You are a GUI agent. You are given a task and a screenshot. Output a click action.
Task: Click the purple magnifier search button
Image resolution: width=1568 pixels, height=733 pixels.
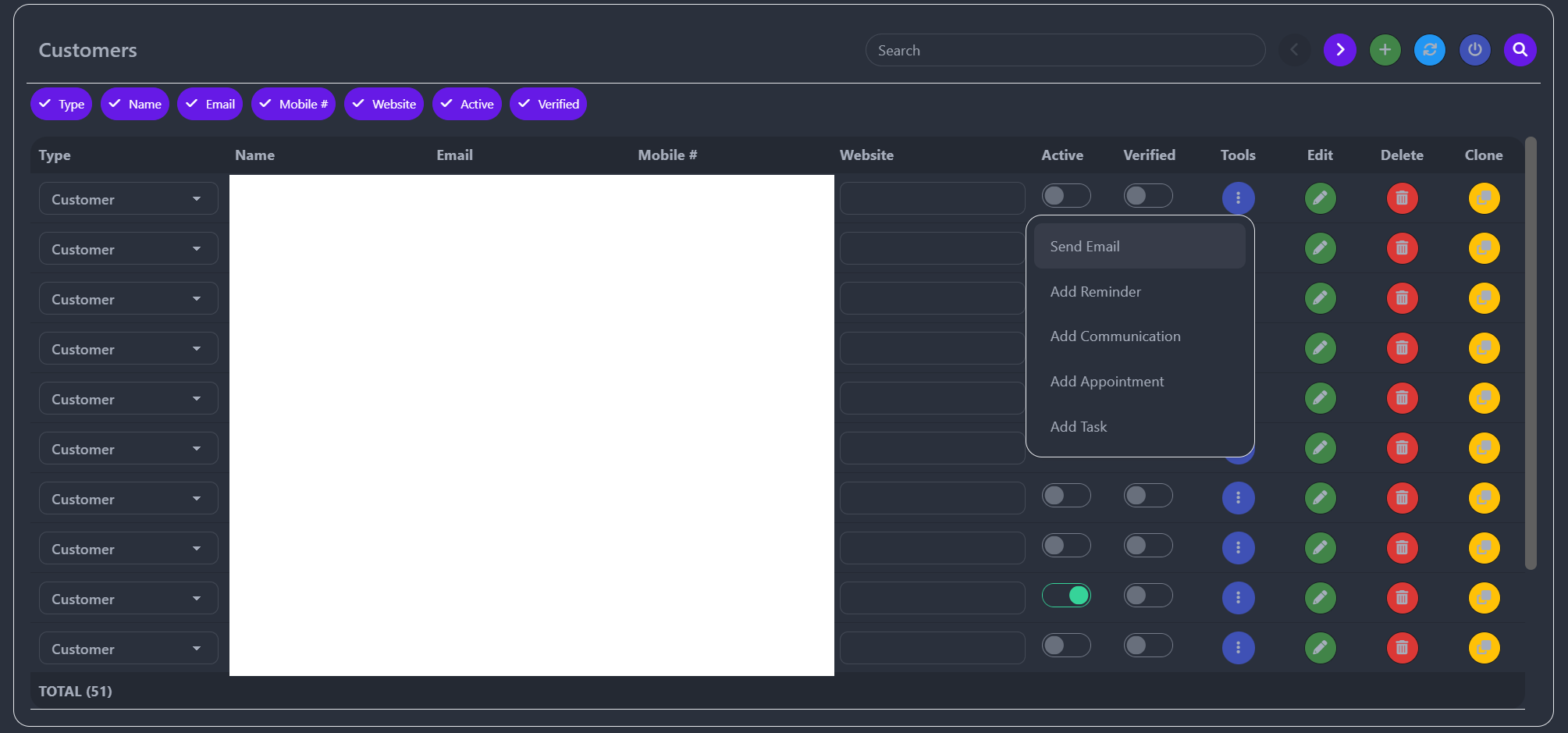[1520, 50]
